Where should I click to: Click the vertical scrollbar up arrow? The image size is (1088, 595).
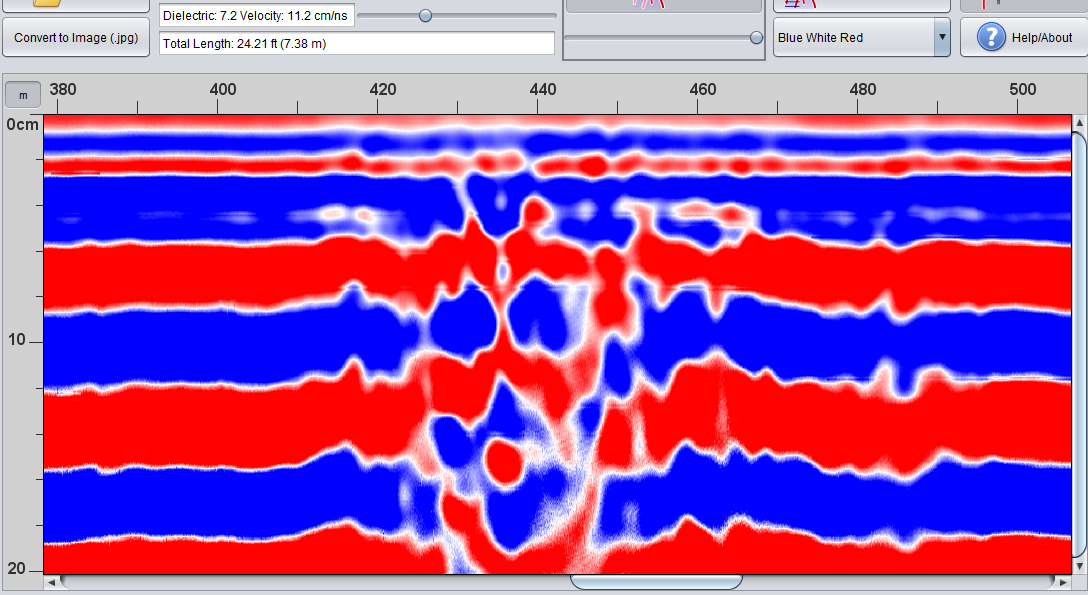pos(1079,123)
